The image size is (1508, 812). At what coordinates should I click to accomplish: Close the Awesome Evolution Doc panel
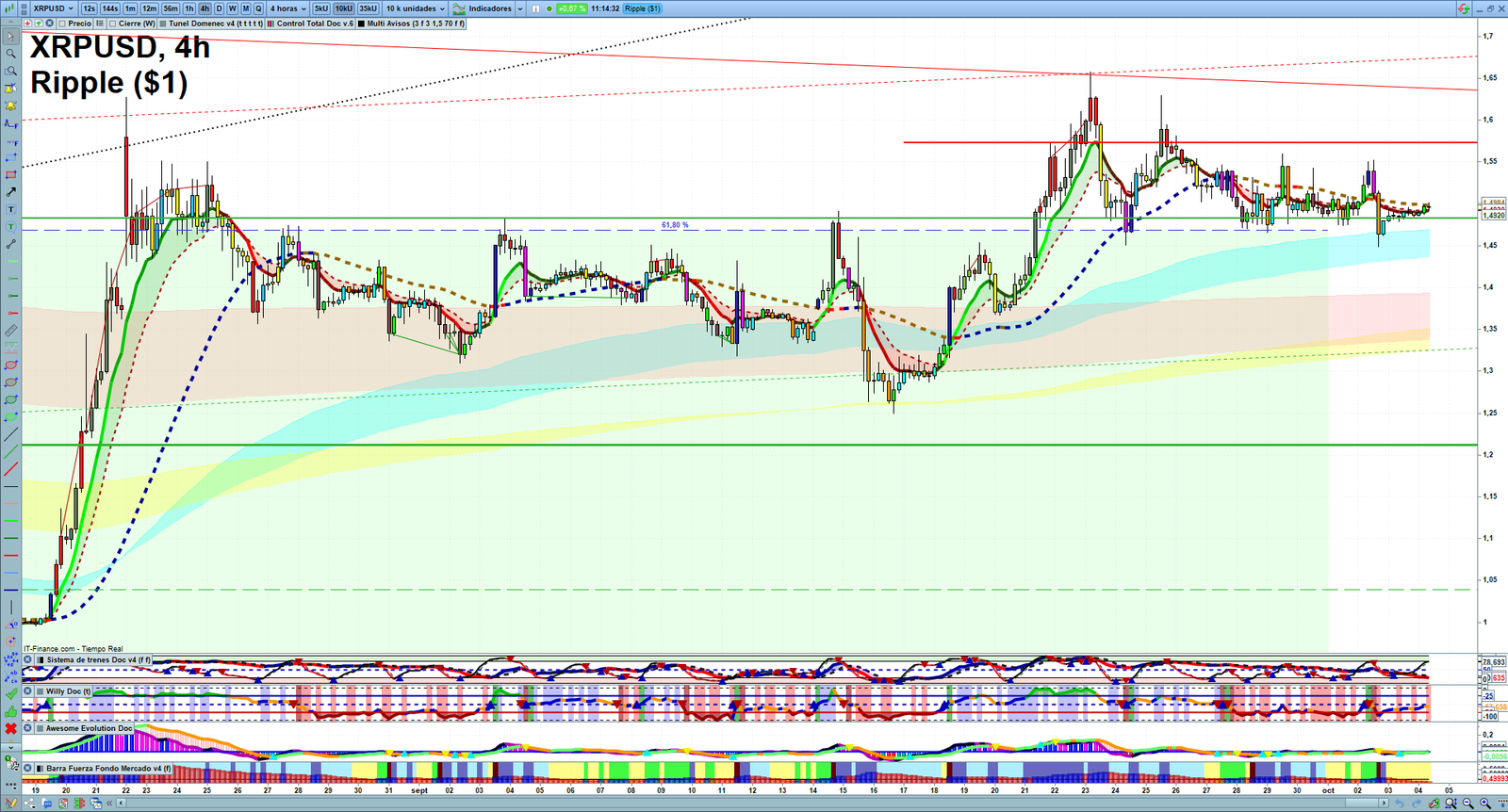28,728
